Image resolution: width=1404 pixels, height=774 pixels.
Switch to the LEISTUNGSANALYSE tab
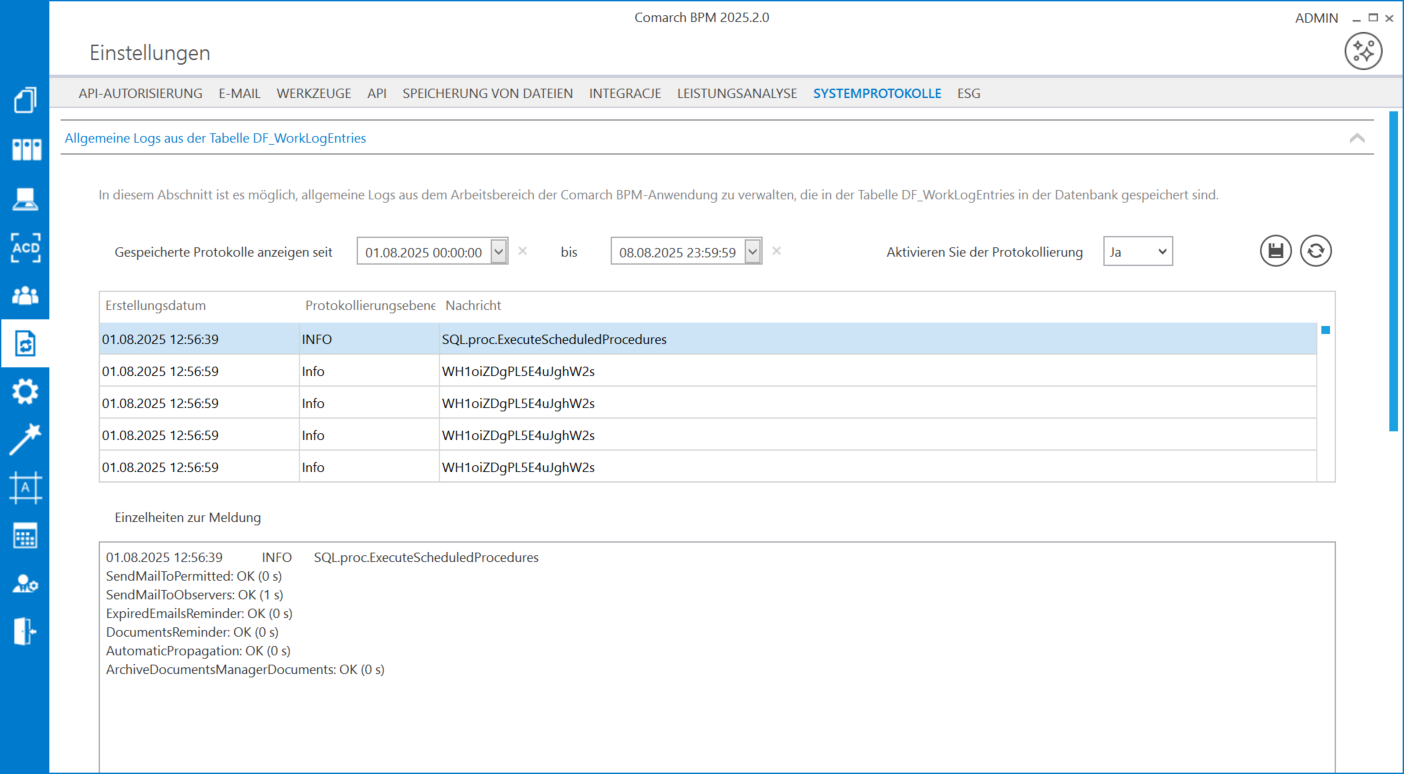tap(737, 93)
